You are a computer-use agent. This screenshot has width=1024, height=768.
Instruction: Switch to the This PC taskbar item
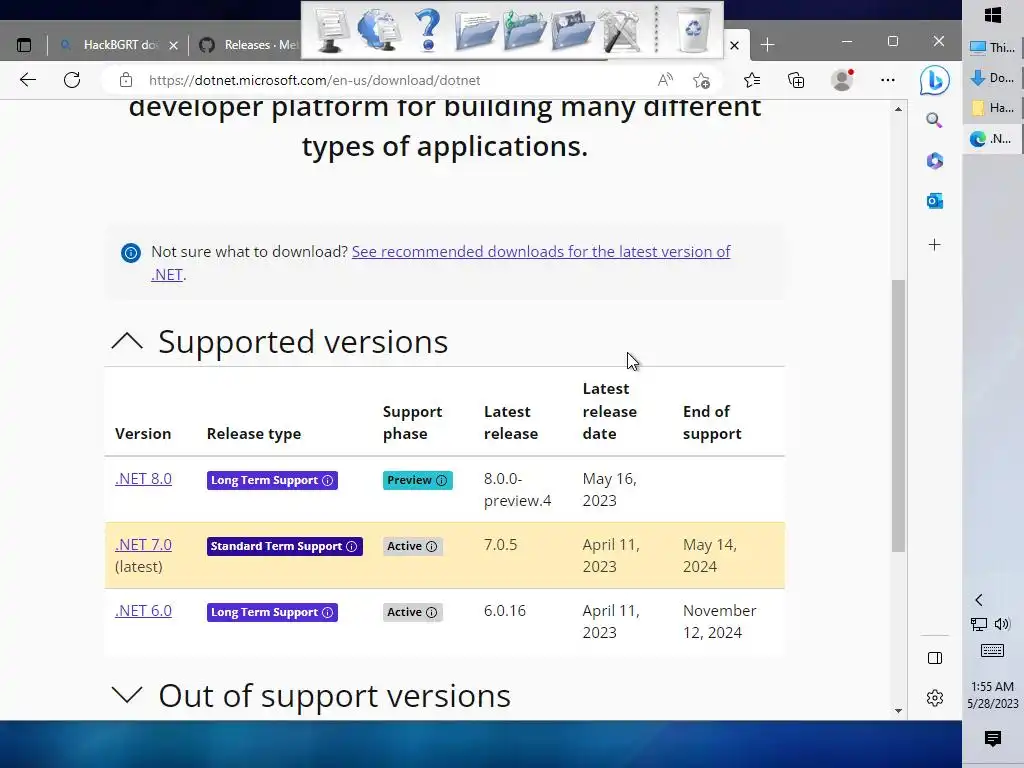(x=993, y=47)
